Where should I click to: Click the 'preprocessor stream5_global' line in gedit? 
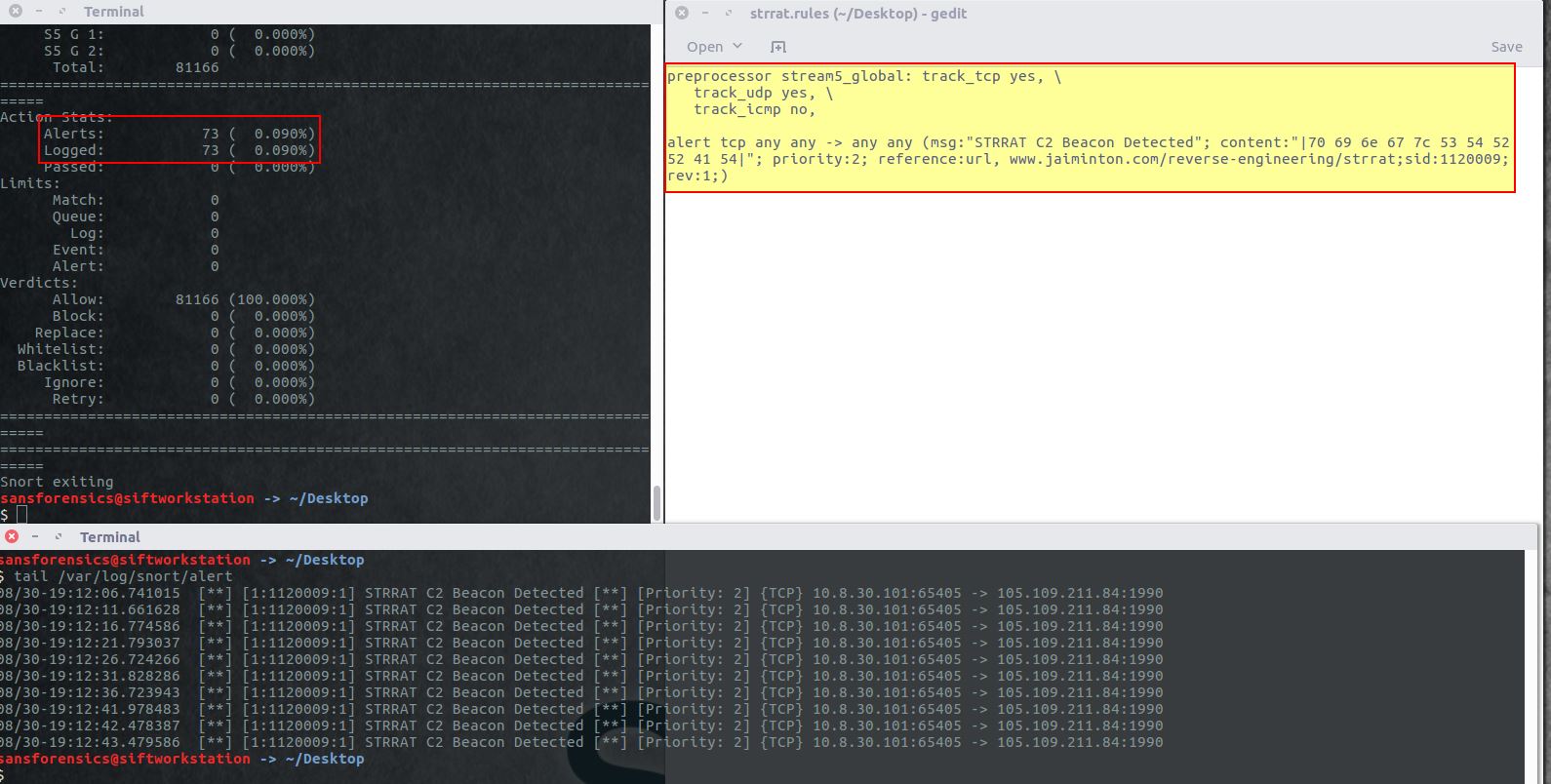tap(864, 76)
